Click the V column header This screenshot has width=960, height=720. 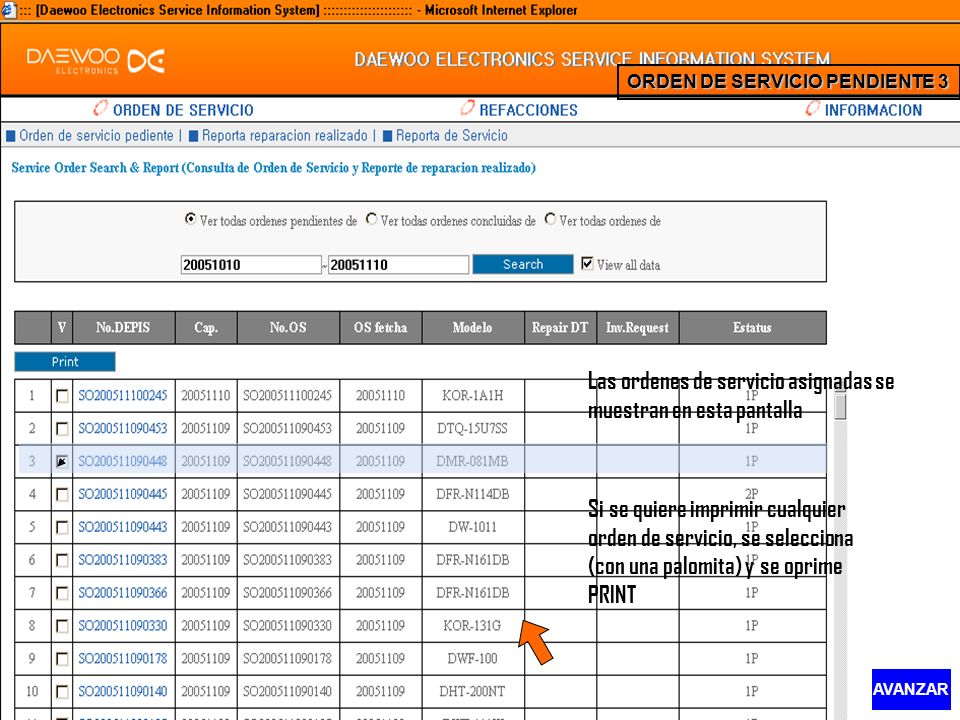(x=62, y=328)
